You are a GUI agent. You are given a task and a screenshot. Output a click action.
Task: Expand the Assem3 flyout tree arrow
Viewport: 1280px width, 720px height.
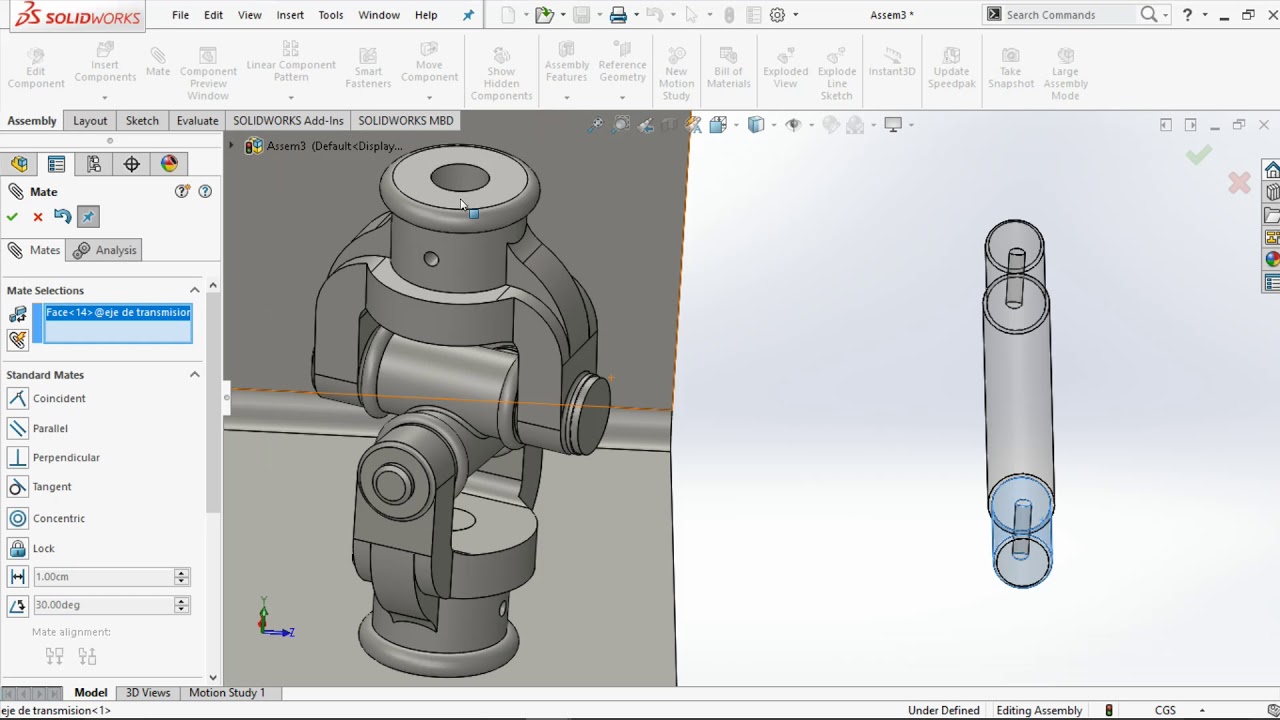coord(232,146)
